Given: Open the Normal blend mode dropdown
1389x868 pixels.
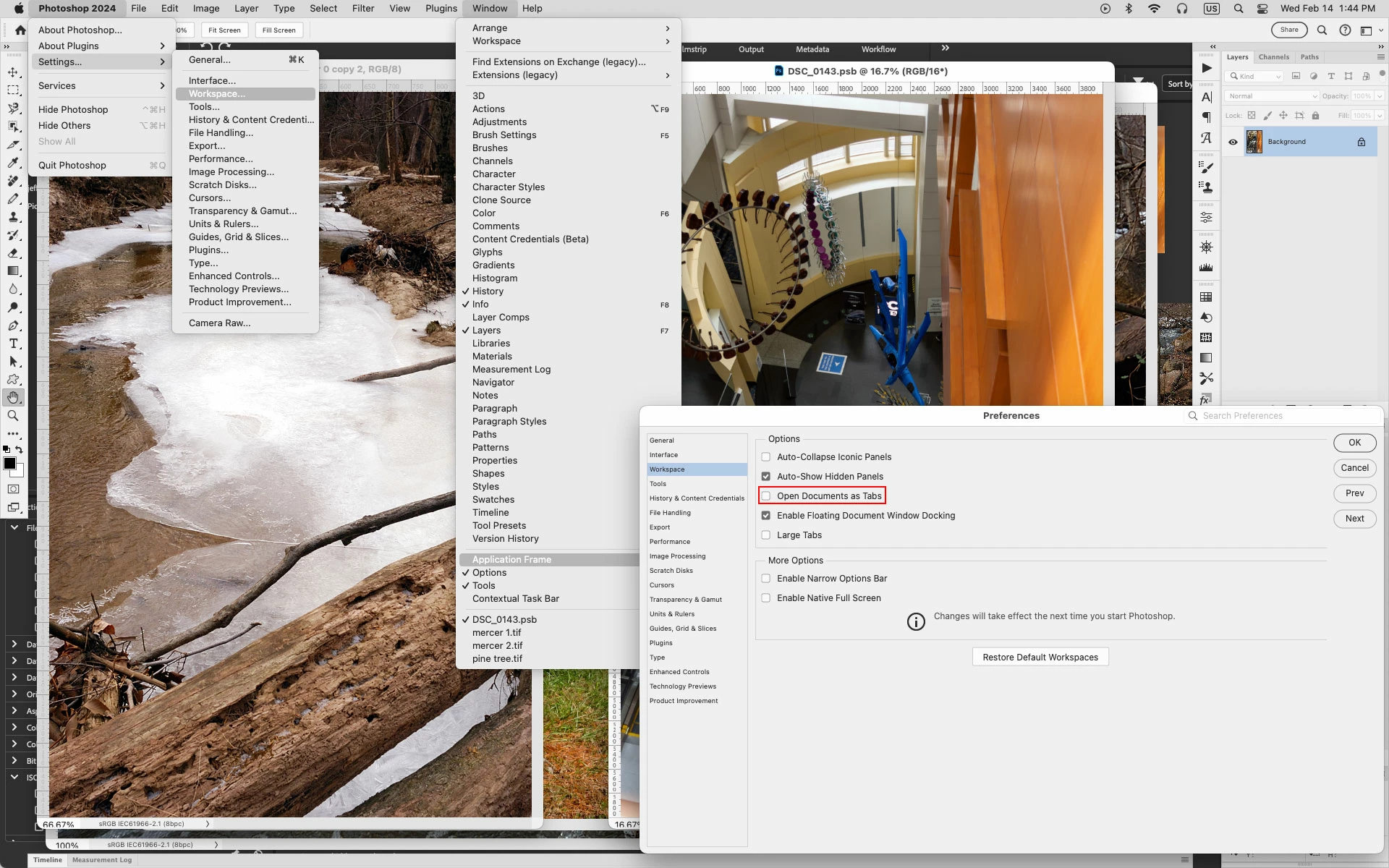Looking at the screenshot, I should click(1272, 96).
